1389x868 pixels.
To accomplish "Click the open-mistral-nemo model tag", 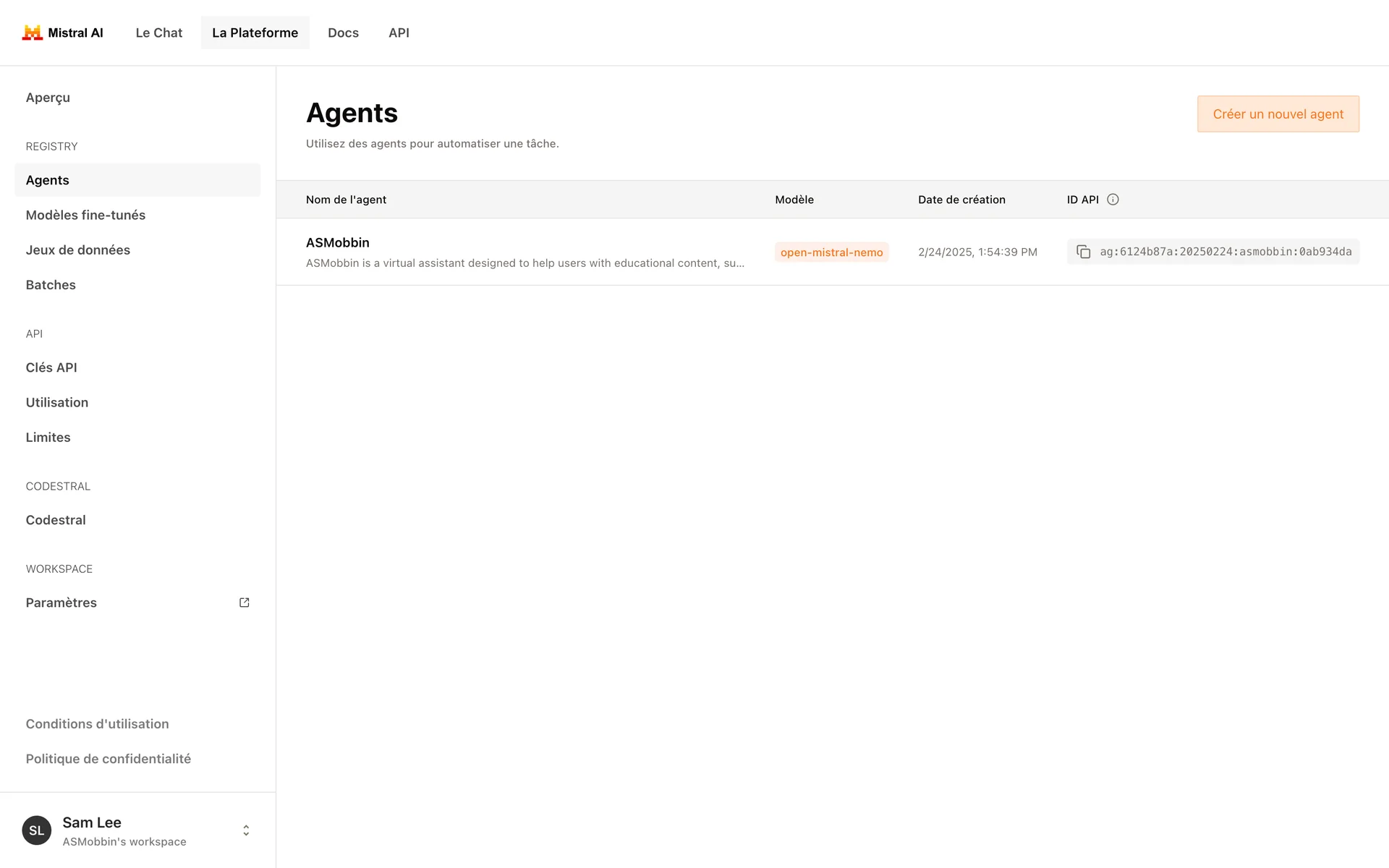I will (x=831, y=252).
